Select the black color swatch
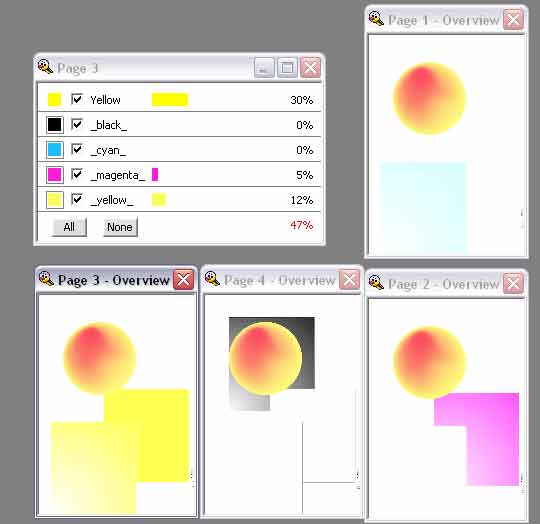 (55, 125)
